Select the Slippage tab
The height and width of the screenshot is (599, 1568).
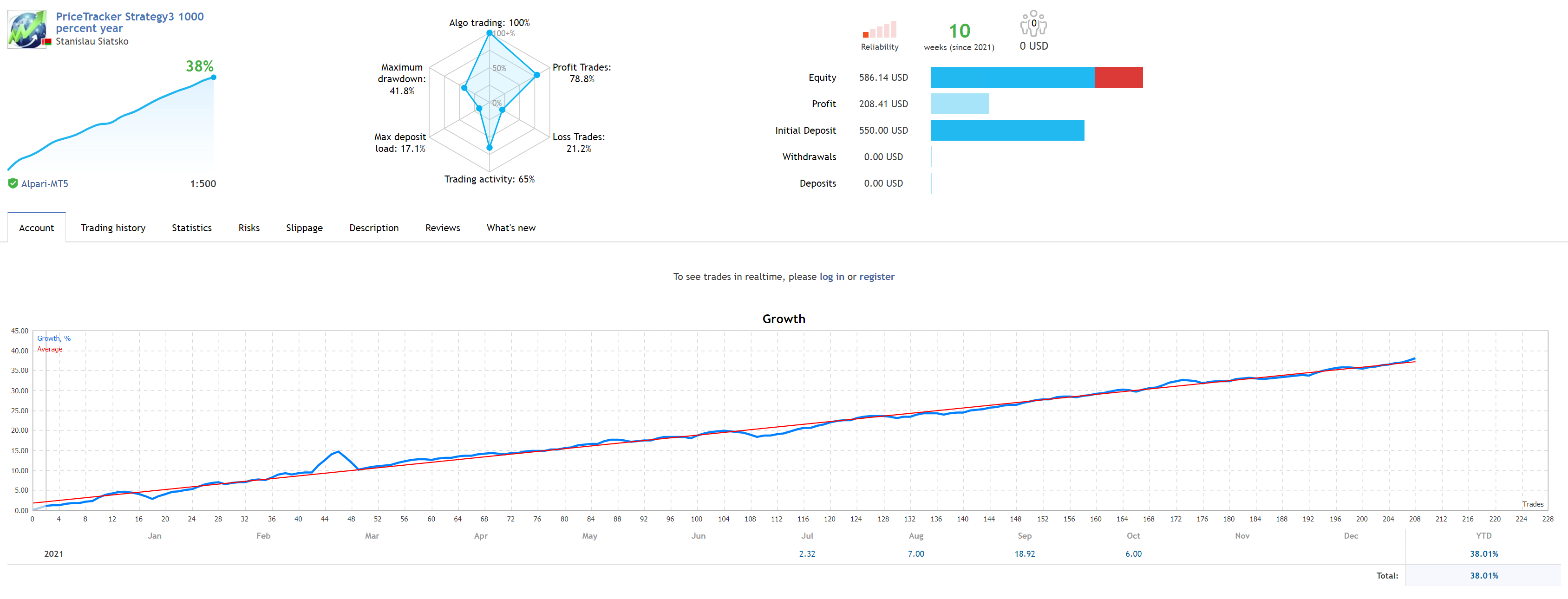tap(304, 228)
